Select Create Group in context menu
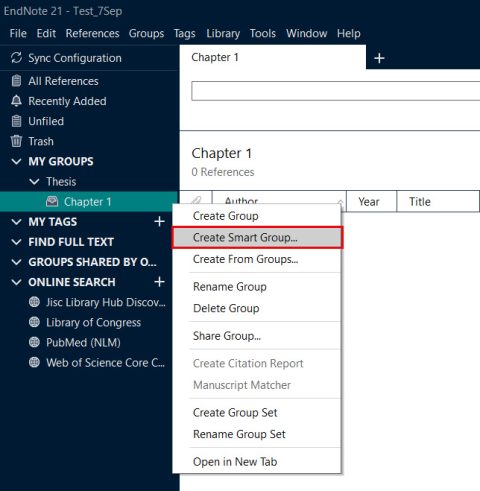 257,216
